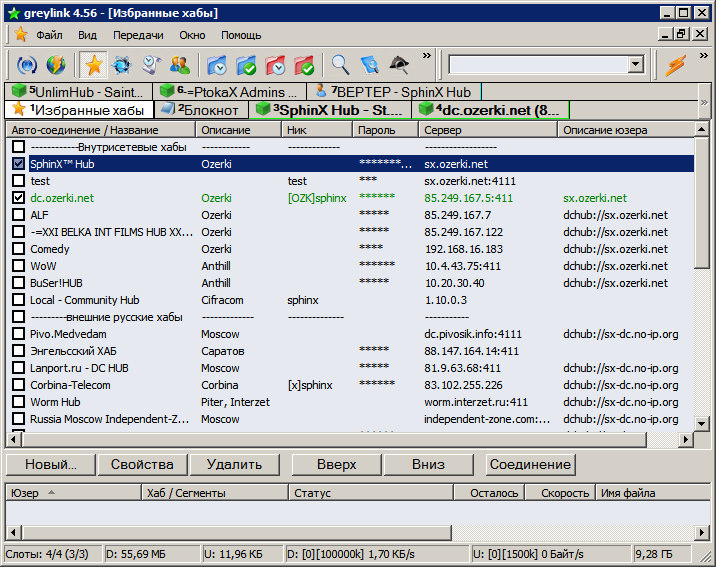716x567 pixels.
Task: Expand main toolbar overflow chevron after hat icon
Action: [426, 56]
